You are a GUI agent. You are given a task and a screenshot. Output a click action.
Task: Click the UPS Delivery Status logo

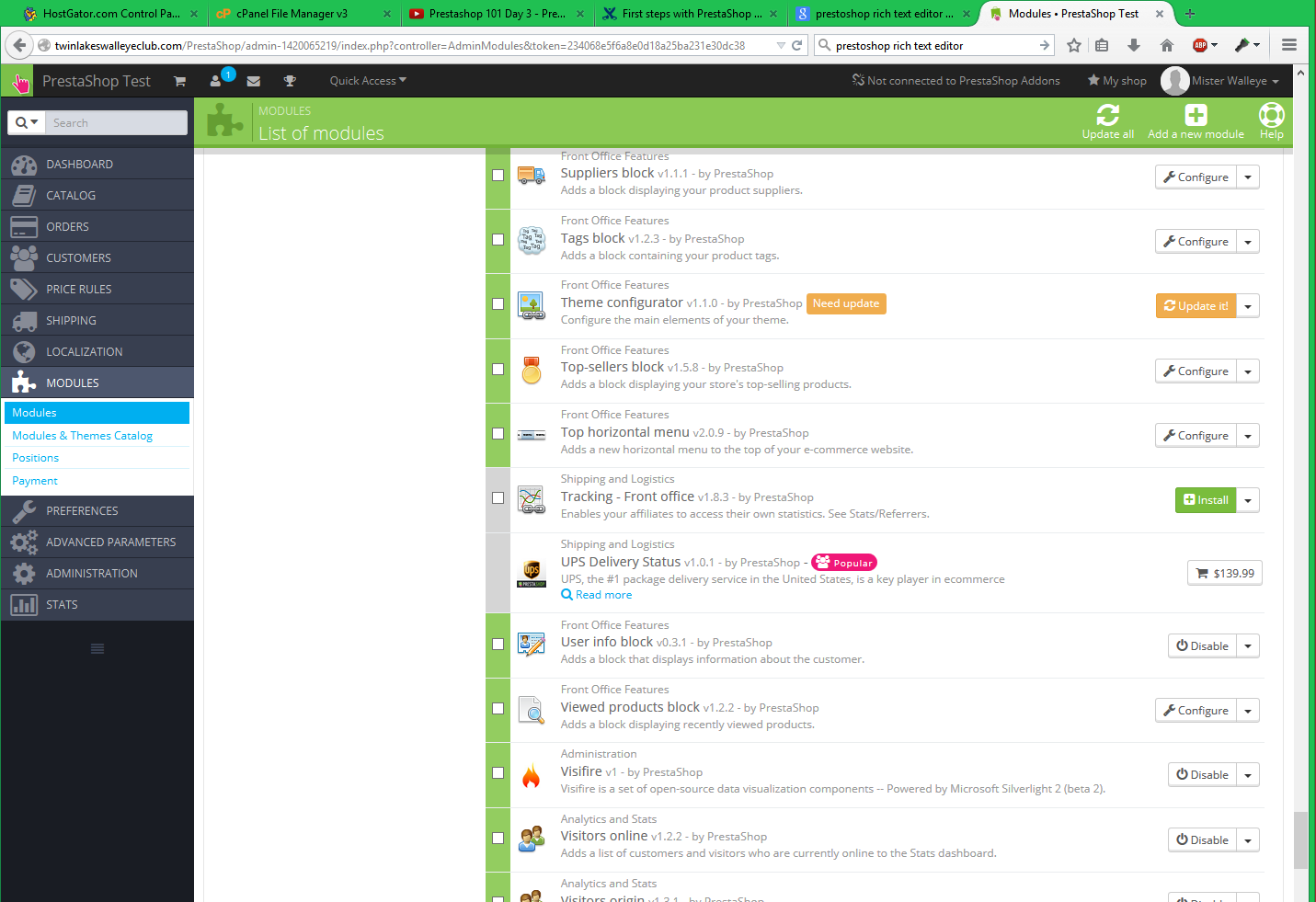point(532,573)
